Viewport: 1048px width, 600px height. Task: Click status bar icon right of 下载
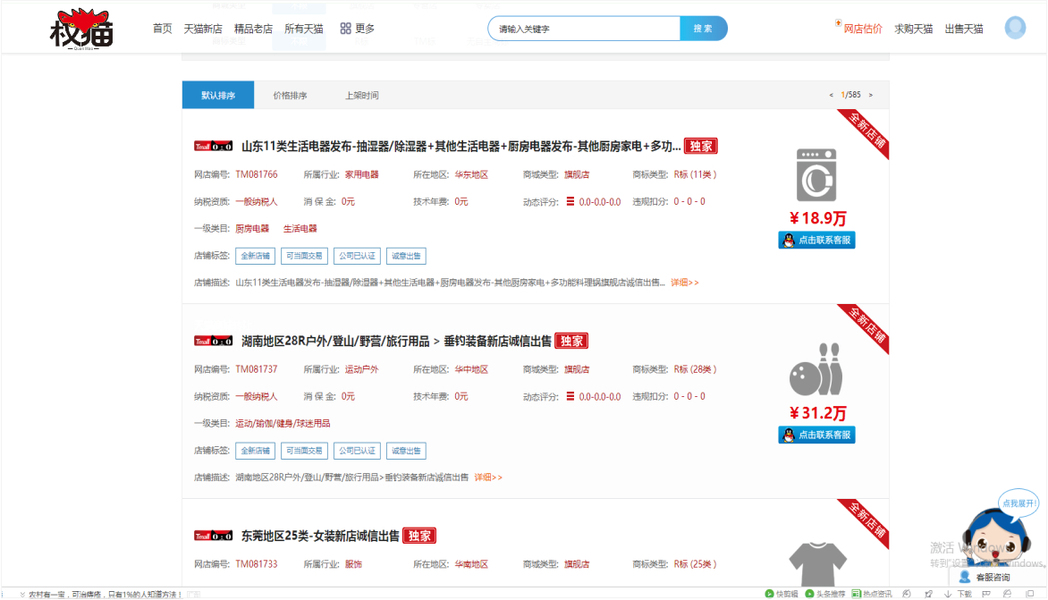(x=986, y=594)
